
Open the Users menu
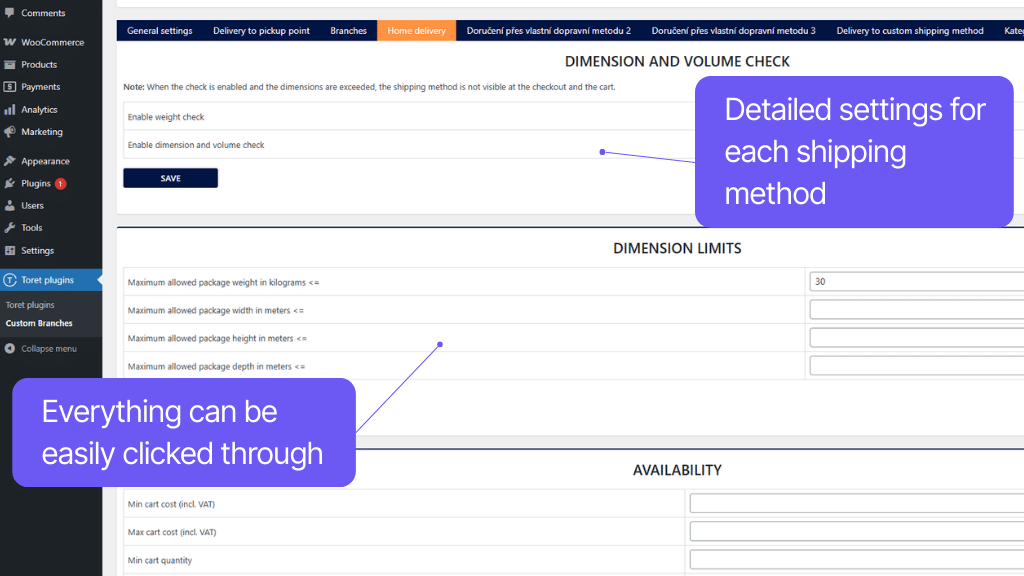coord(33,206)
